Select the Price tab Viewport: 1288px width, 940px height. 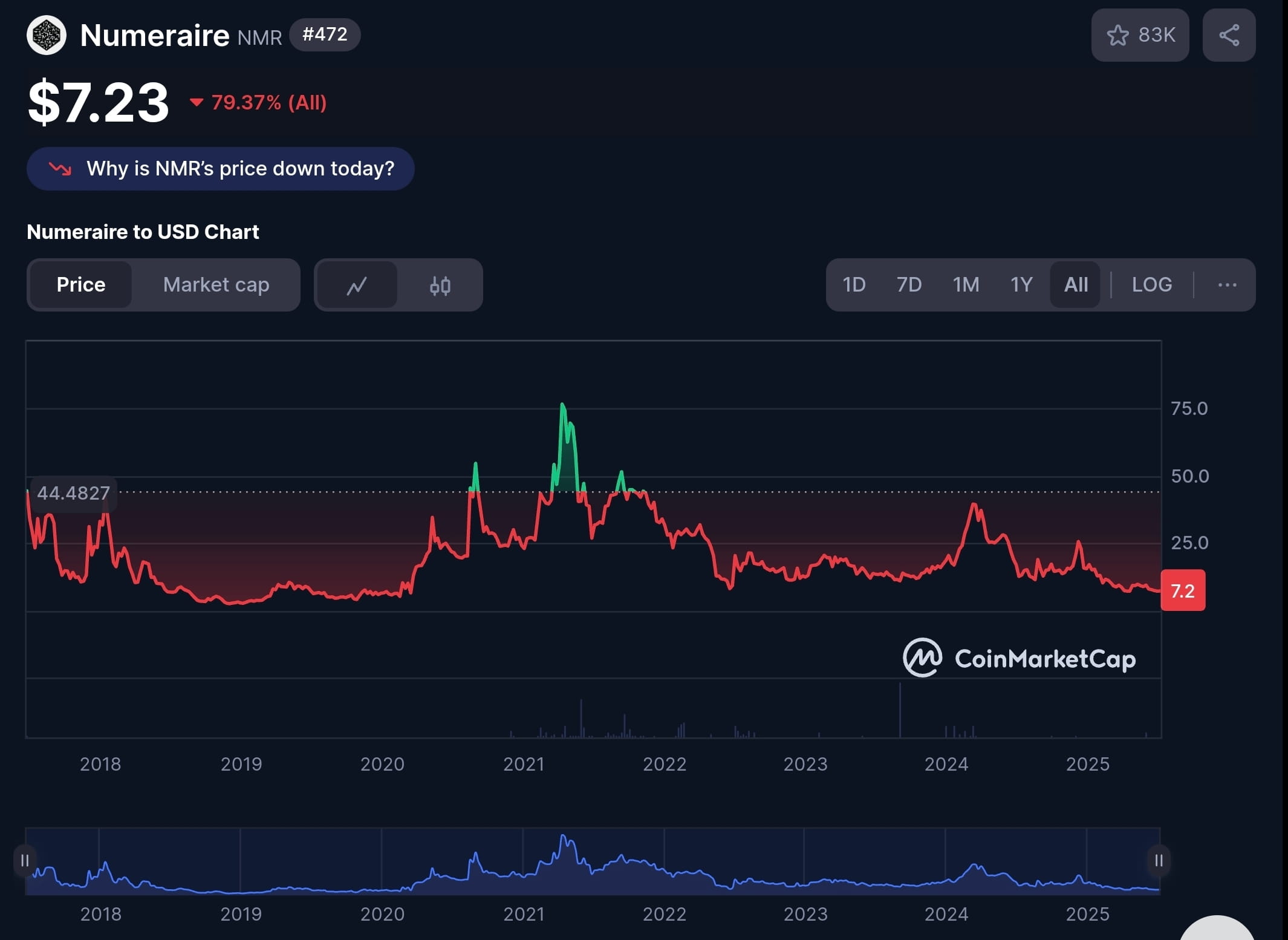81,284
